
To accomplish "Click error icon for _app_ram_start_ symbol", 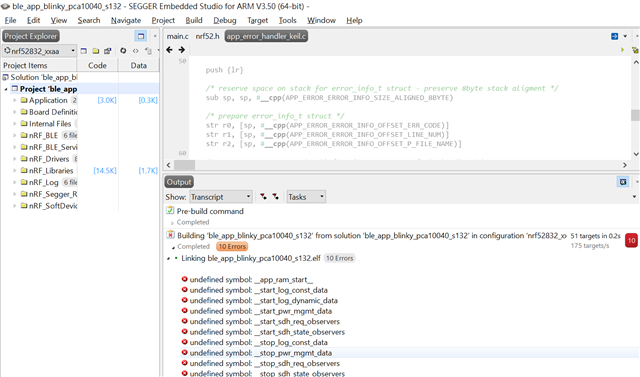I will pyautogui.click(x=184, y=279).
